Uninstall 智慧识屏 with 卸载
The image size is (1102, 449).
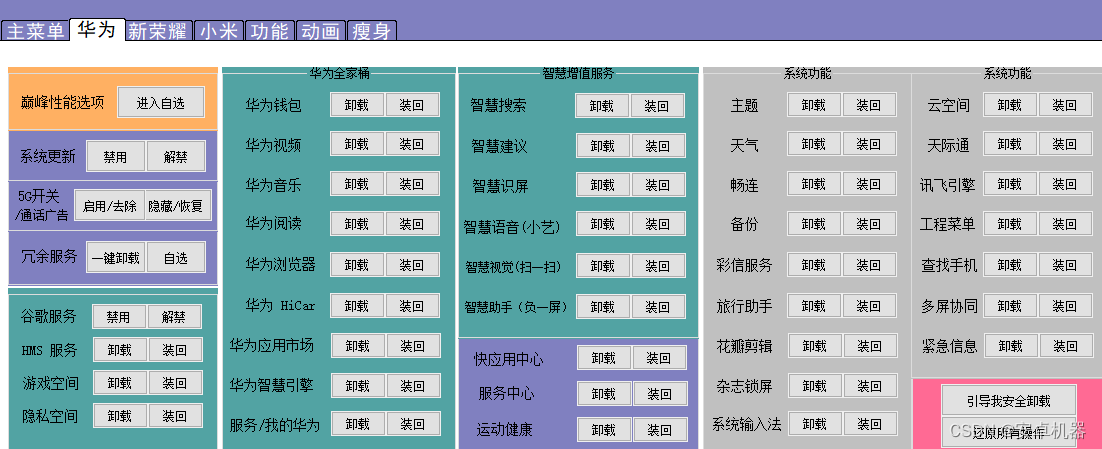tap(603, 185)
